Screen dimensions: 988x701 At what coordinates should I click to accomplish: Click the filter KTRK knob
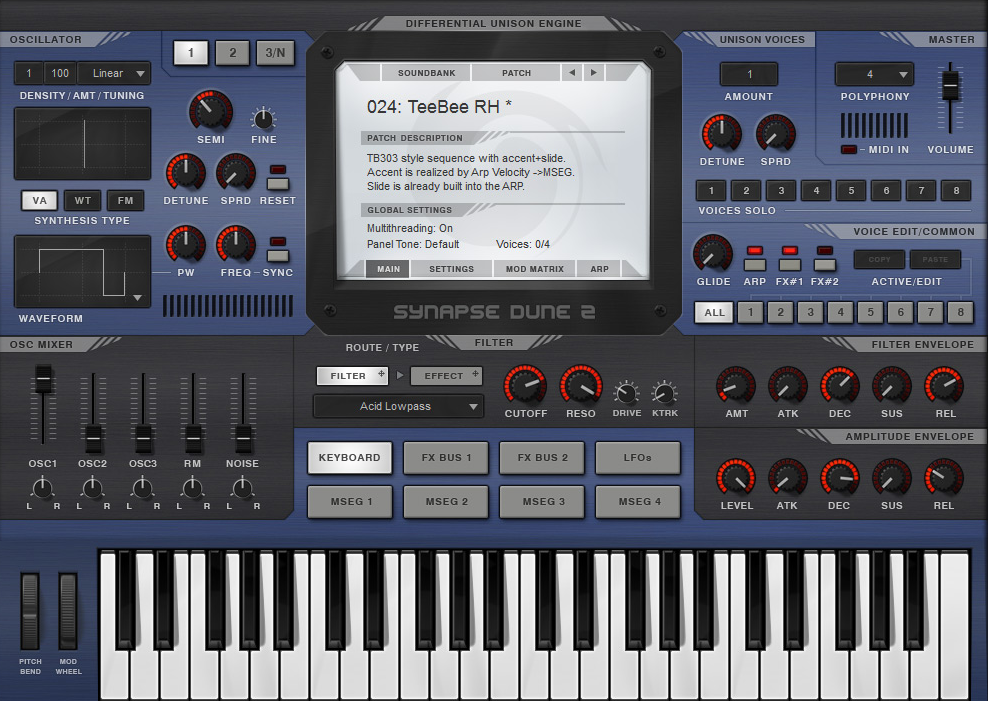click(x=664, y=393)
